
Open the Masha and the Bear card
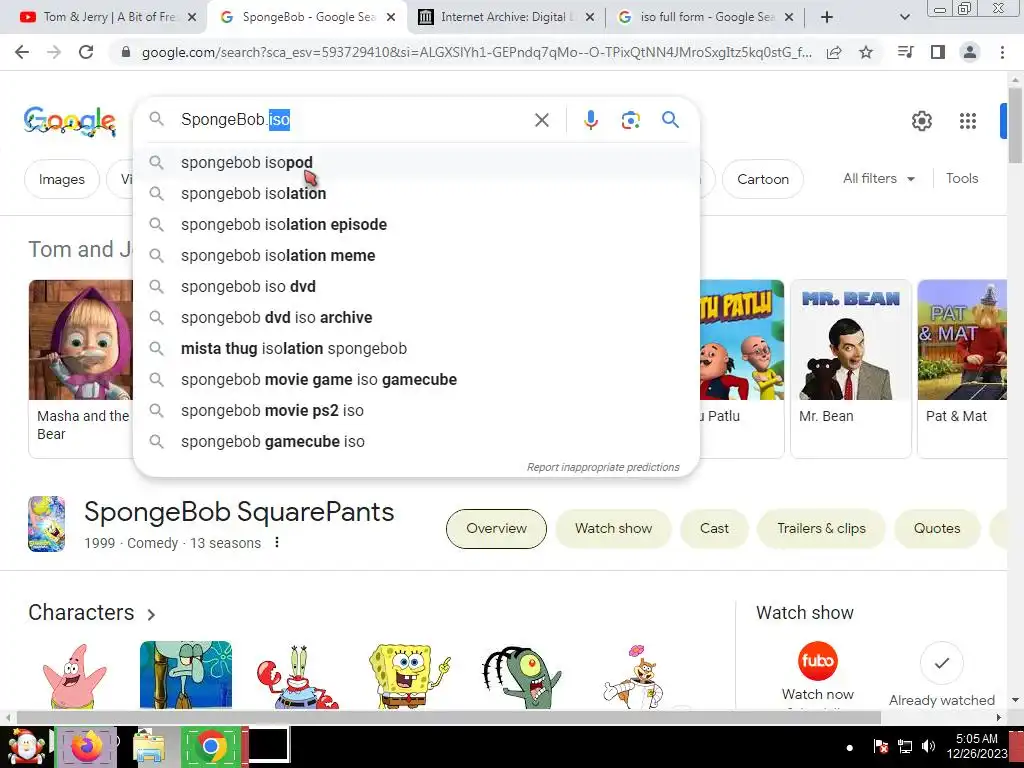[81, 369]
